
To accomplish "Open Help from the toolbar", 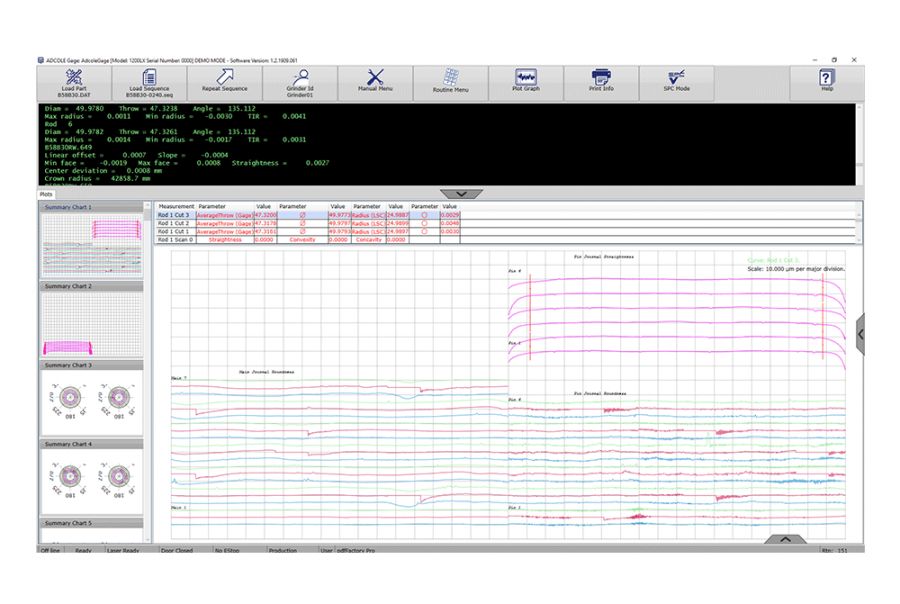I will 826,78.
